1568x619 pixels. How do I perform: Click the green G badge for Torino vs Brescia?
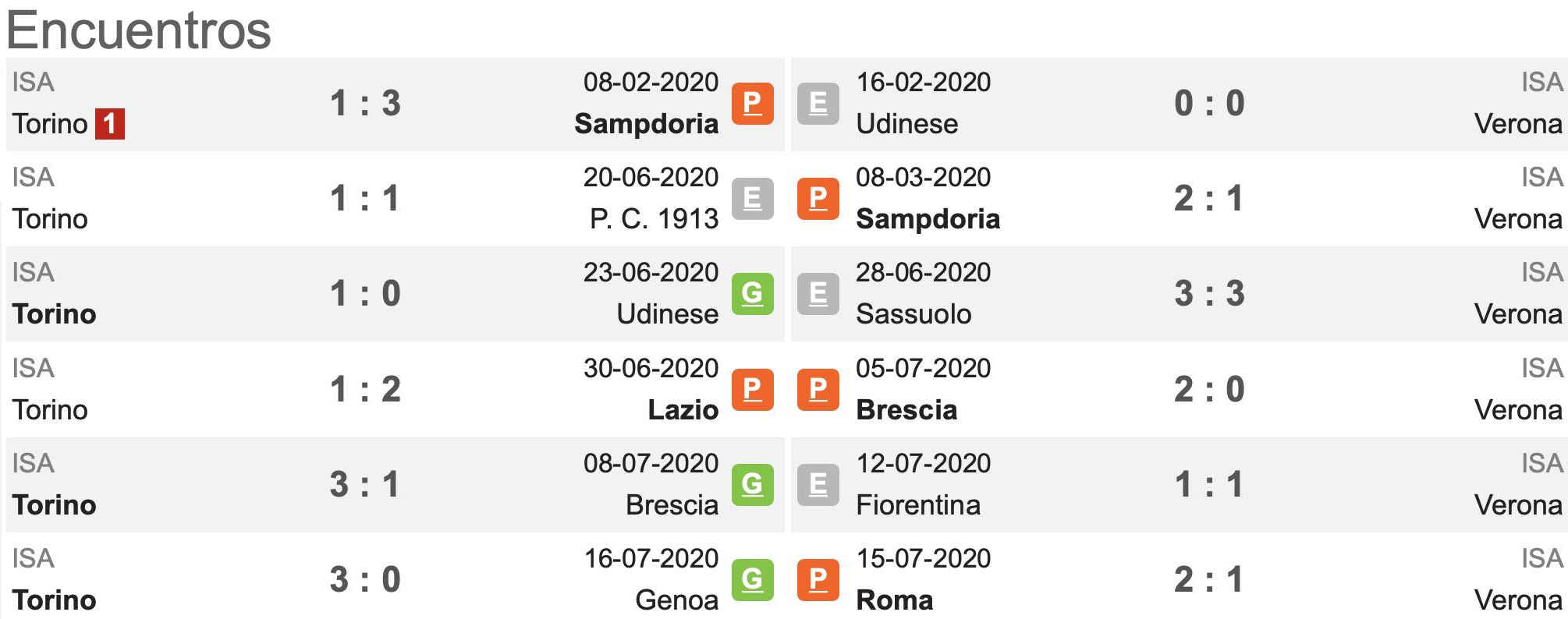[x=752, y=485]
